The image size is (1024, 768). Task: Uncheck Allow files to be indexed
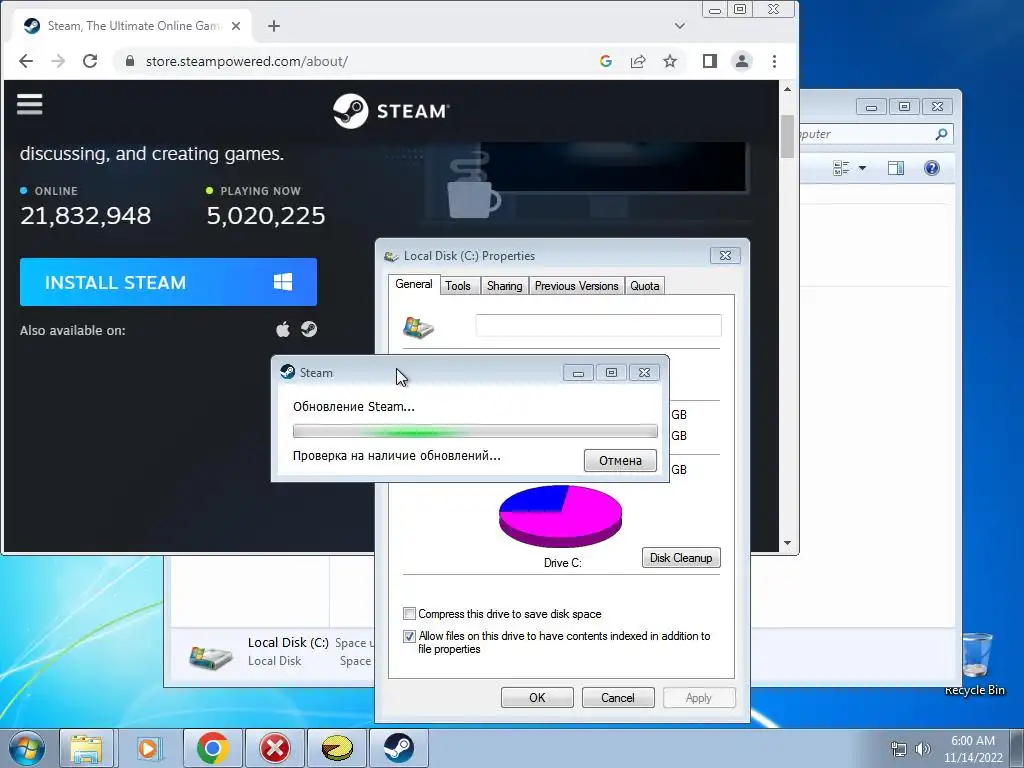[x=409, y=635]
